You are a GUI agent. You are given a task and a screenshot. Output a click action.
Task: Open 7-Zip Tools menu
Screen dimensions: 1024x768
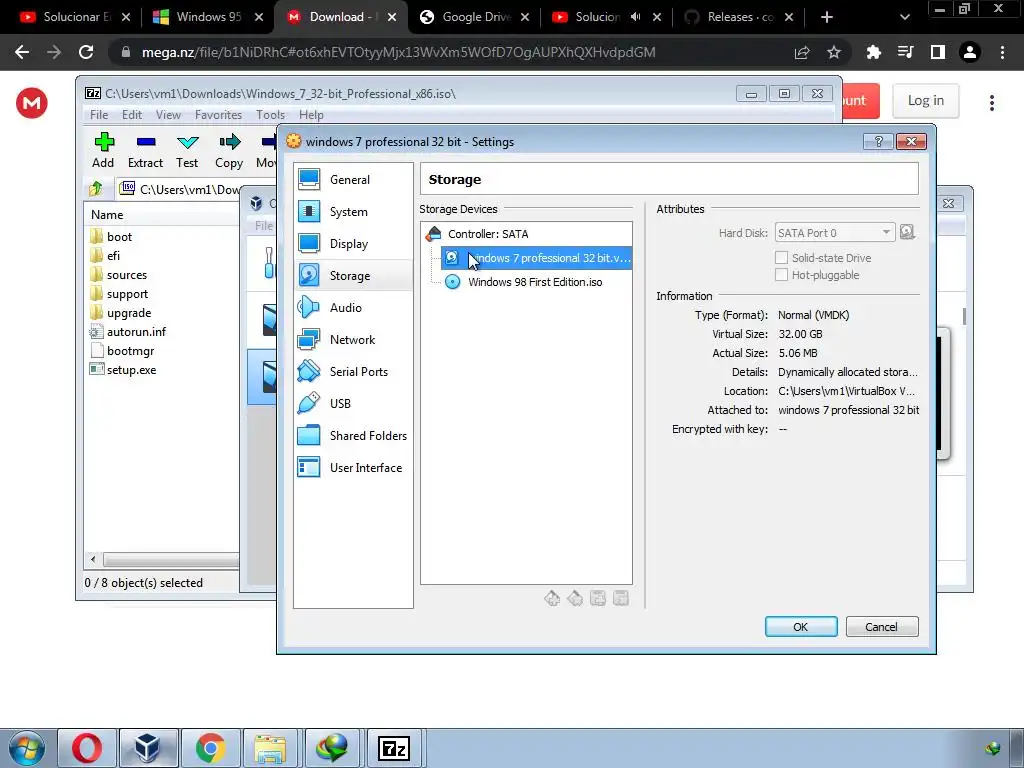click(x=270, y=115)
